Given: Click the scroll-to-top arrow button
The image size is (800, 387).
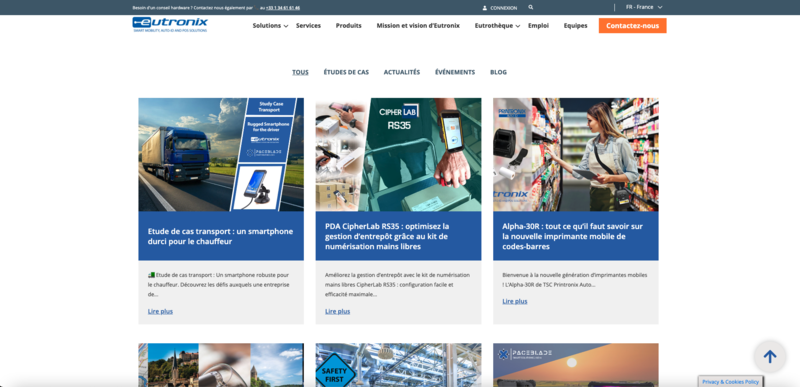Looking at the screenshot, I should pyautogui.click(x=770, y=356).
